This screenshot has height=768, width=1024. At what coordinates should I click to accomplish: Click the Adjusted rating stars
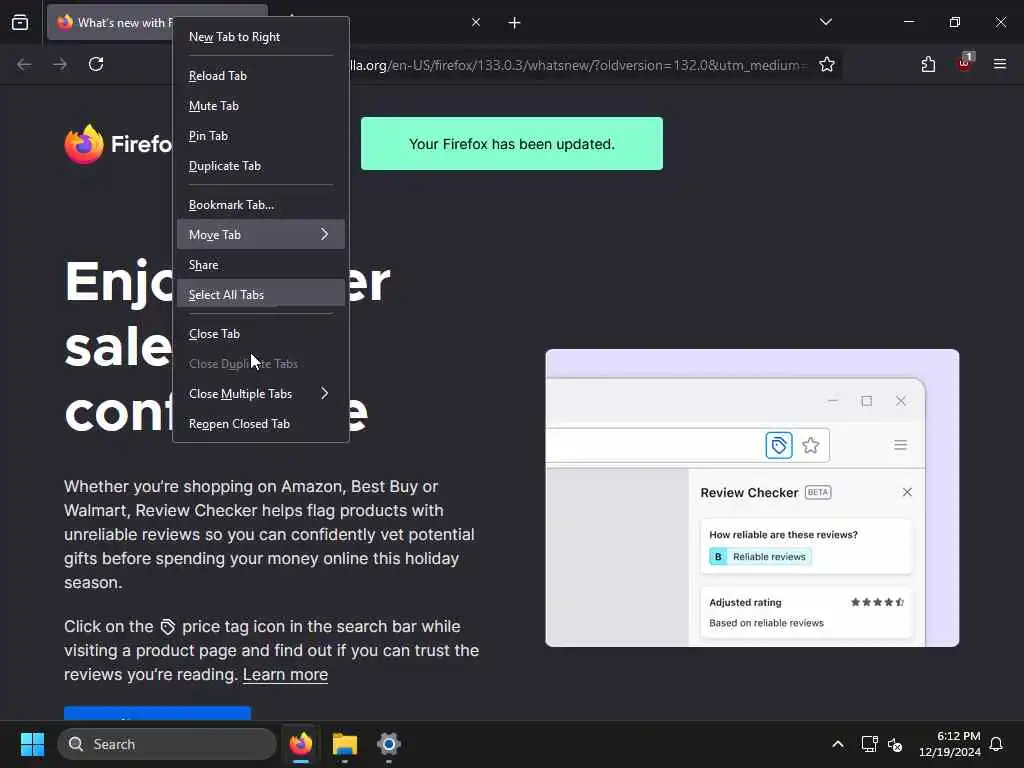click(x=877, y=602)
